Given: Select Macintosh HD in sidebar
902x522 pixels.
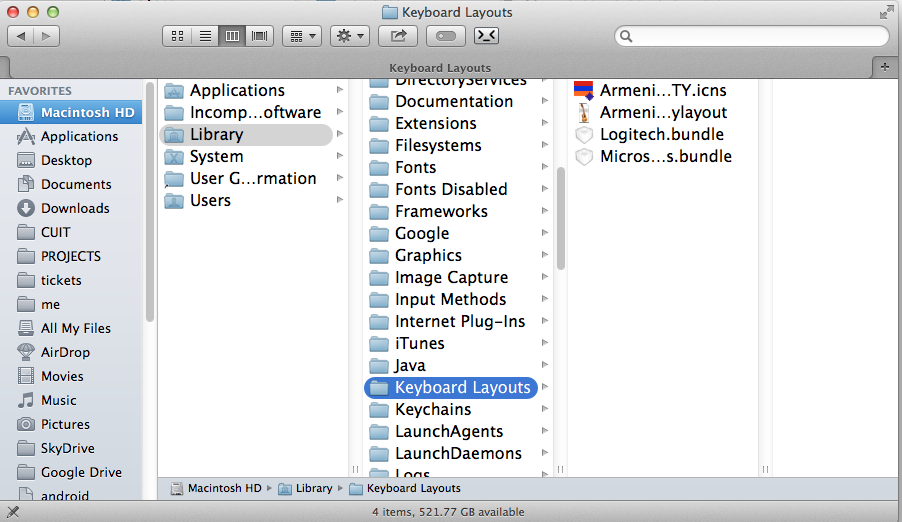Looking at the screenshot, I should (x=71, y=112).
